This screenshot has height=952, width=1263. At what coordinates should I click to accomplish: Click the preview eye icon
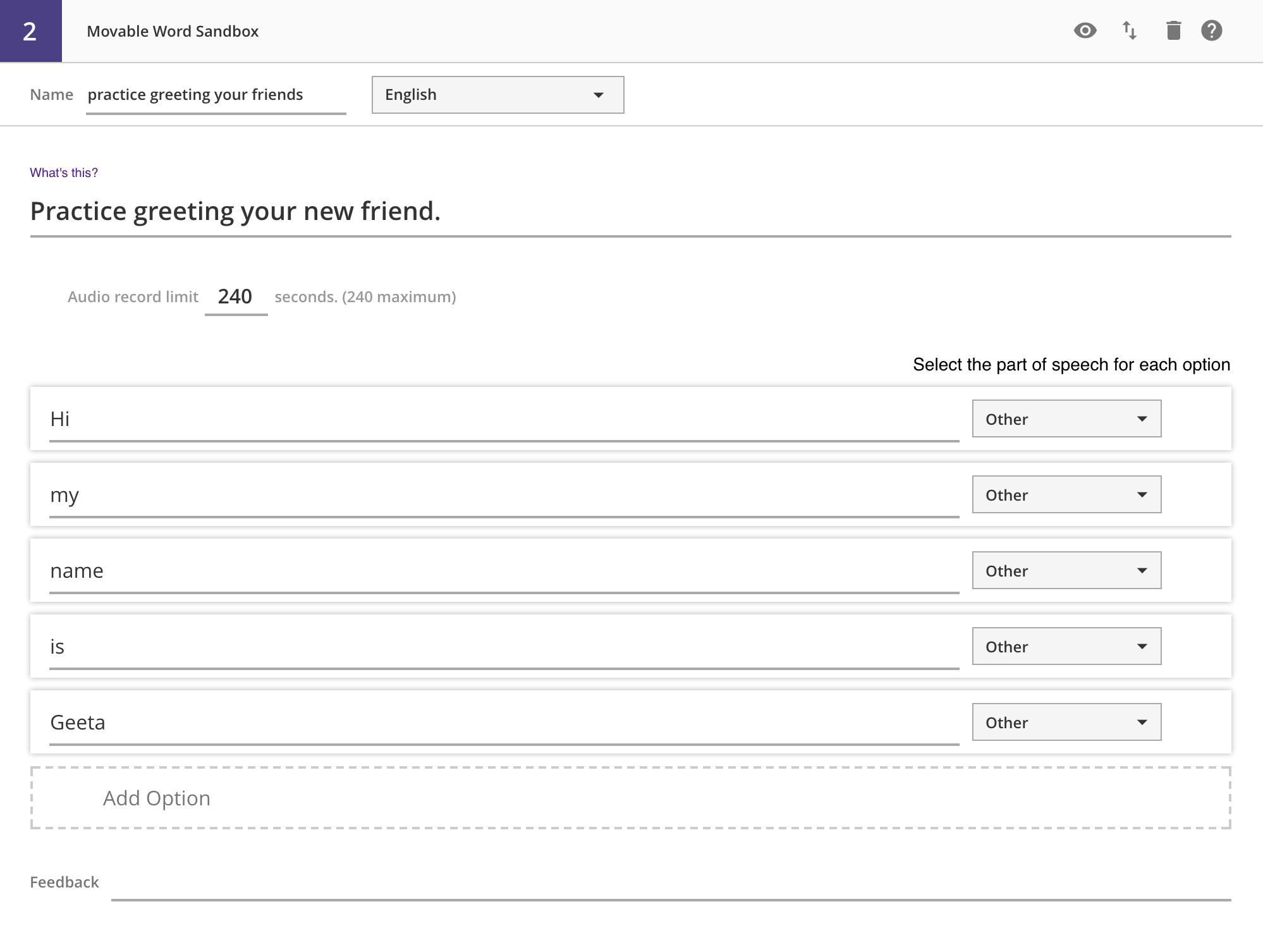coord(1085,30)
